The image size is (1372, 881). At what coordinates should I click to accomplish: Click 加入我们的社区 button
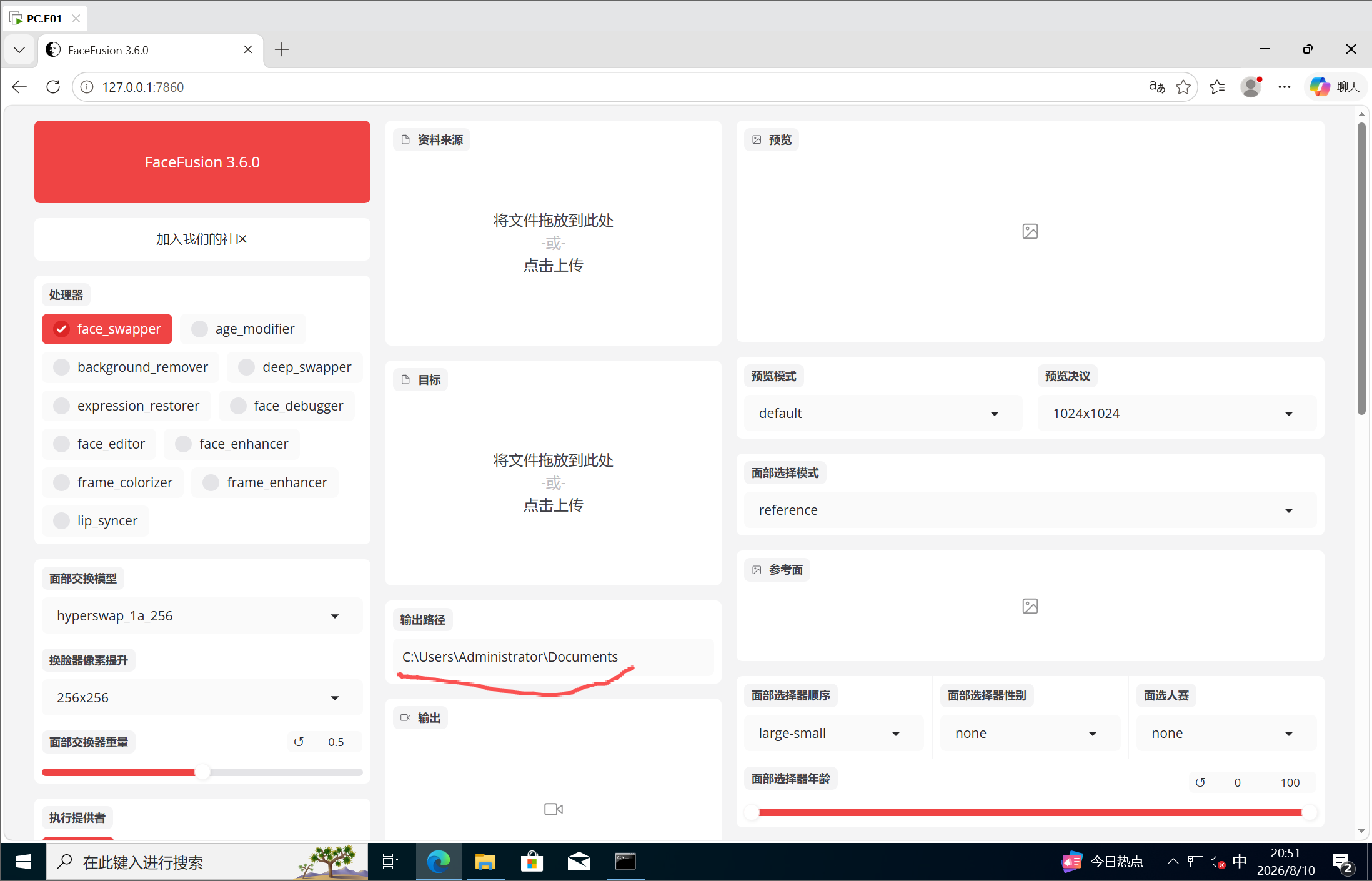coord(202,239)
